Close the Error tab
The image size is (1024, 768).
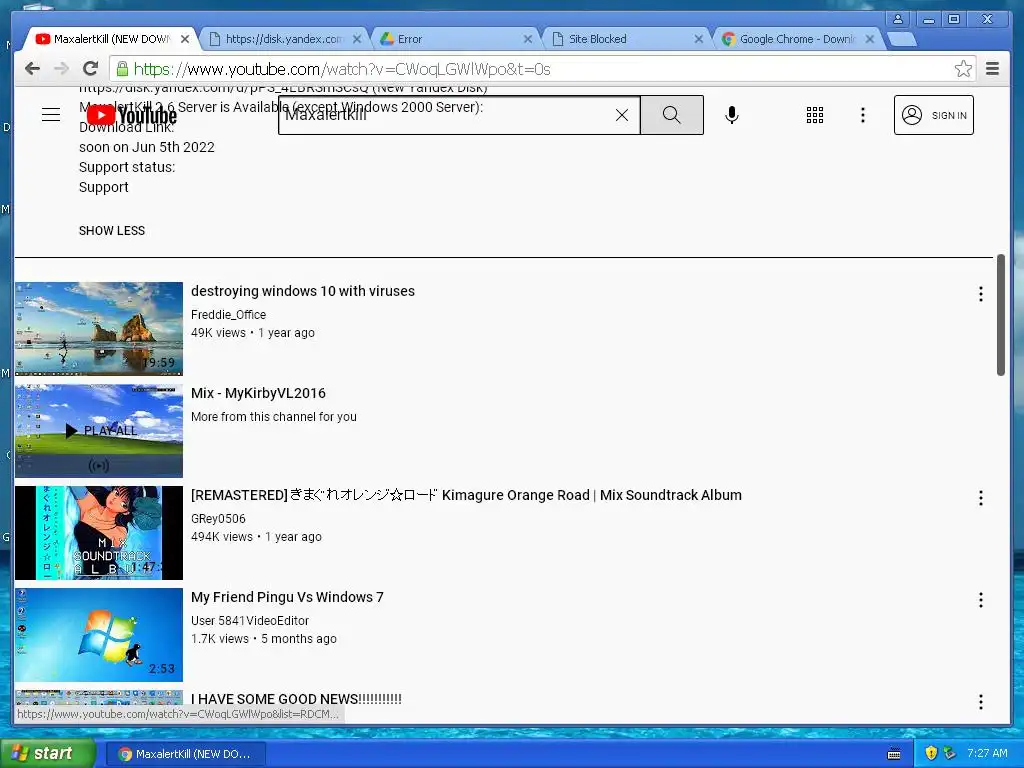528,39
